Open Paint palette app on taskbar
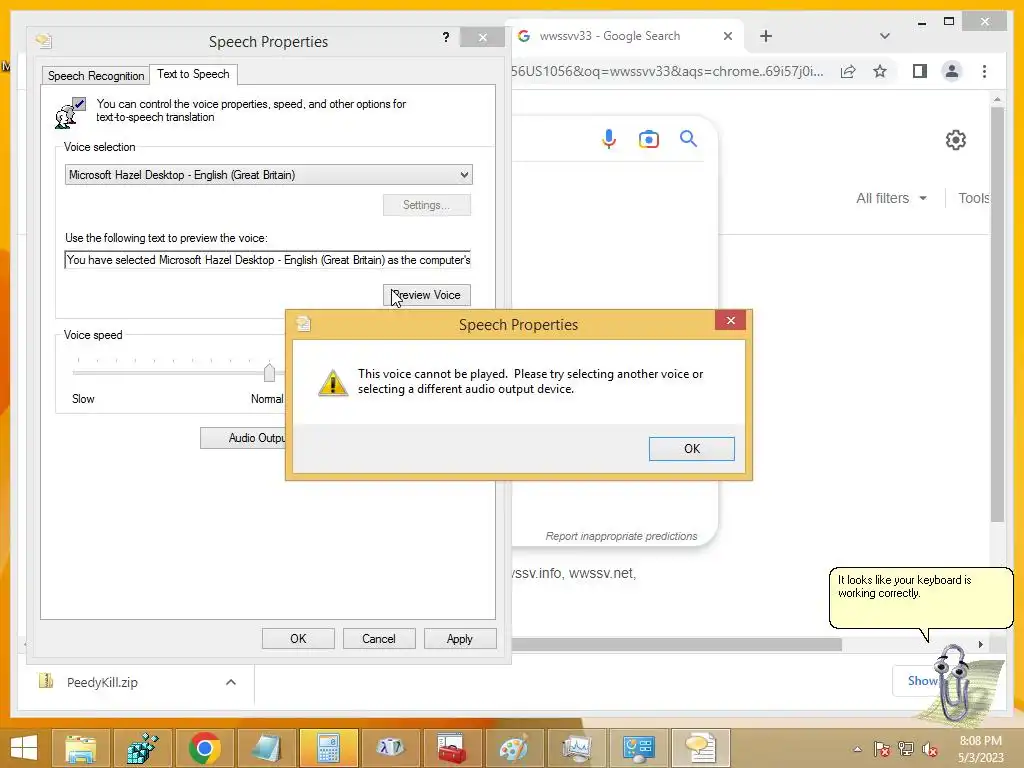1024x768 pixels. (515, 748)
